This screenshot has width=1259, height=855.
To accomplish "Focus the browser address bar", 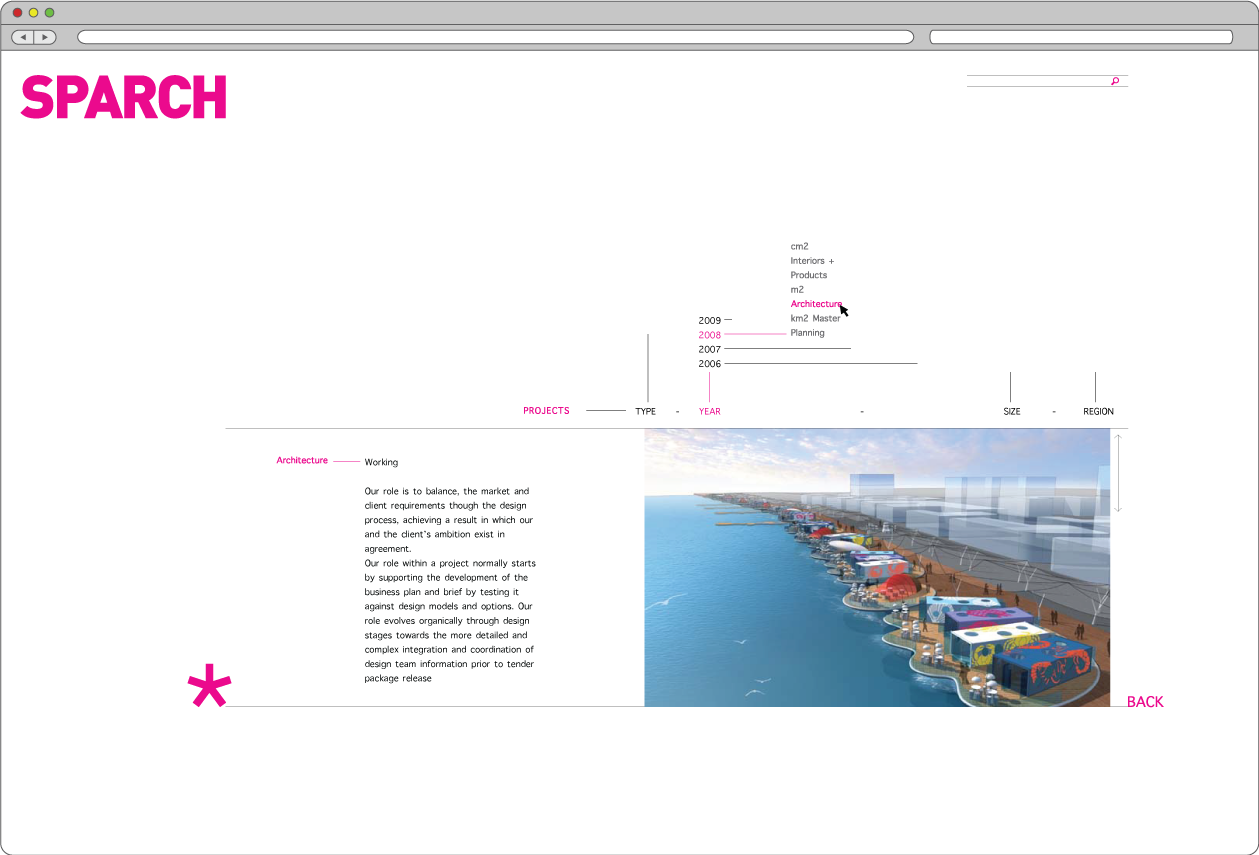I will click(x=495, y=37).
